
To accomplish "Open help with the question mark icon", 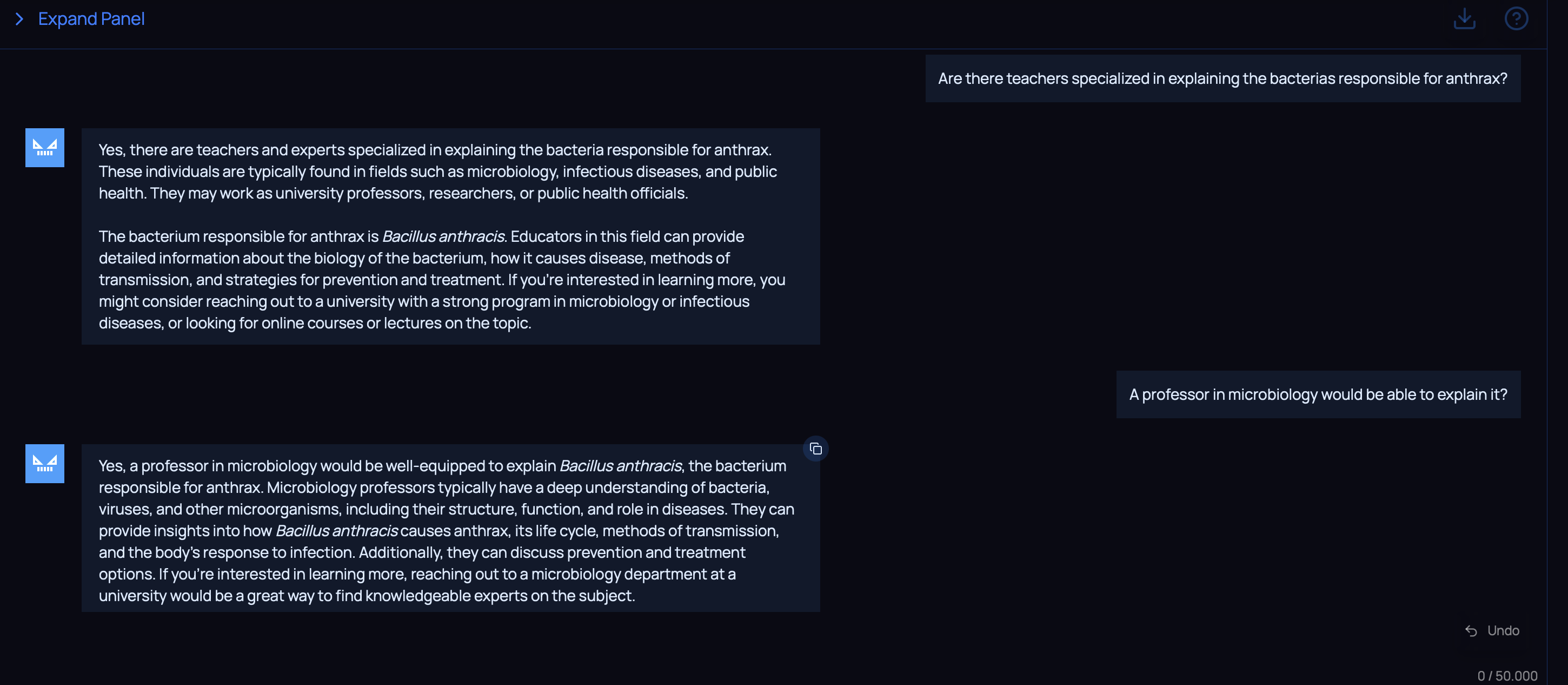I will [x=1516, y=18].
